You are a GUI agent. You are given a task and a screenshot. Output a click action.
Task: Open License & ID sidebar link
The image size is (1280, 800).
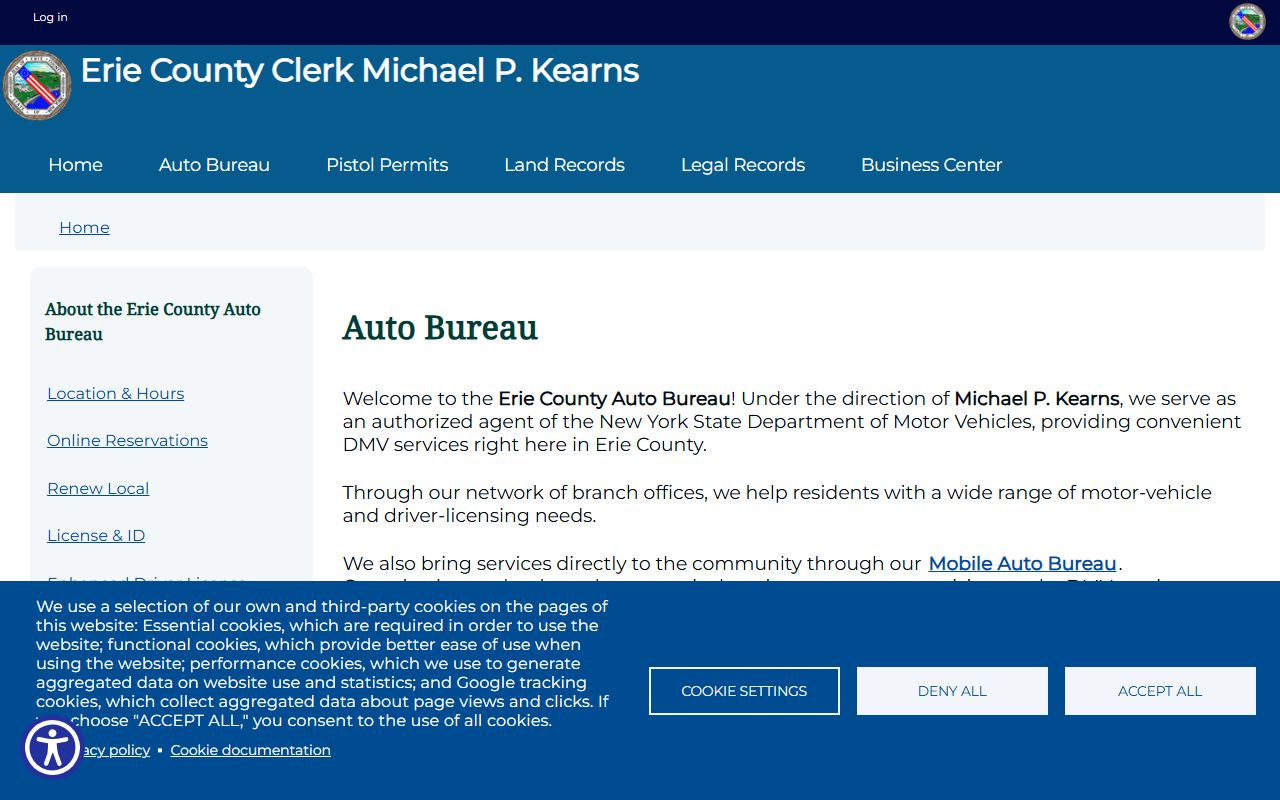(96, 535)
